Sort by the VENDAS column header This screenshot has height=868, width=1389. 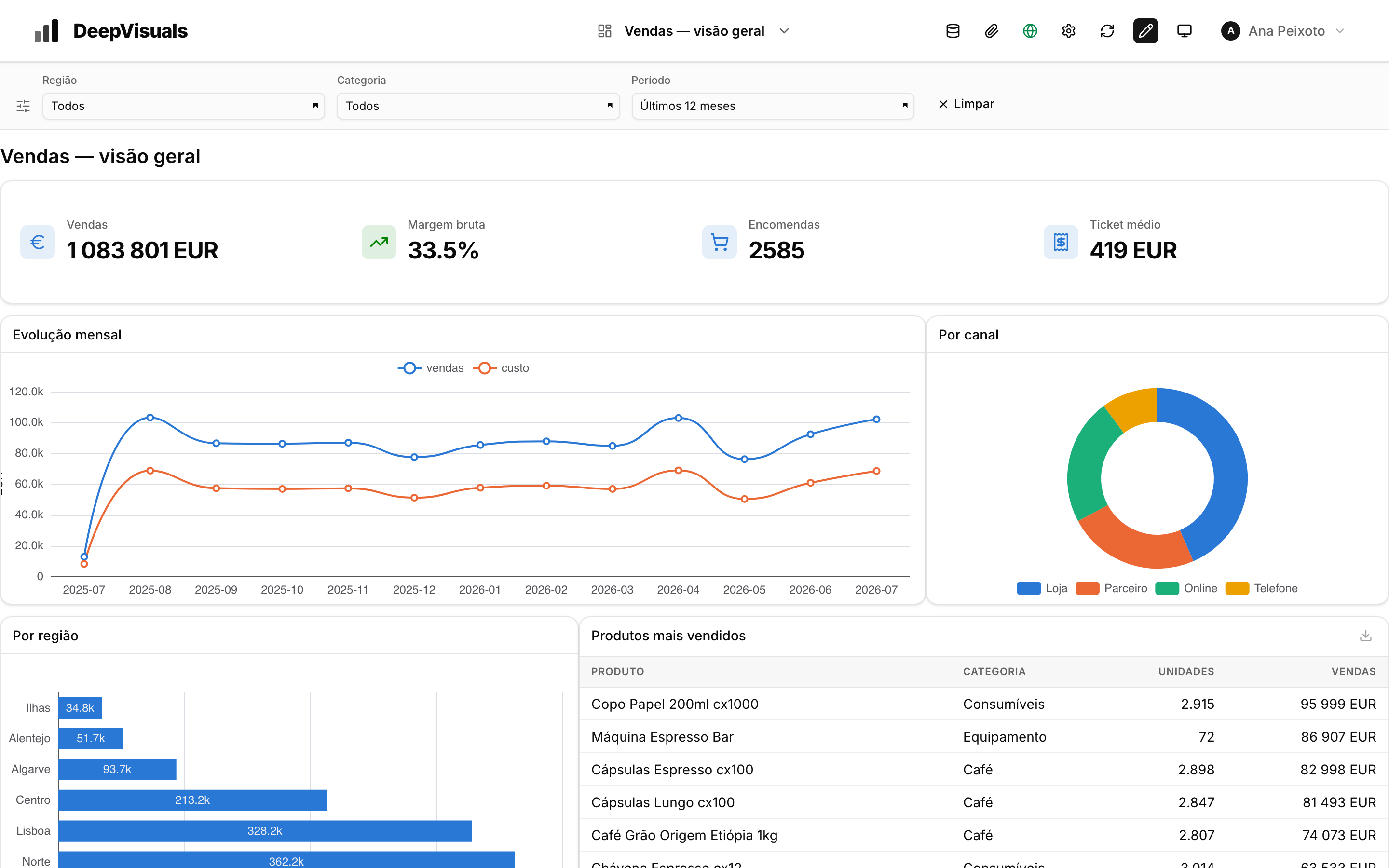click(x=1353, y=672)
